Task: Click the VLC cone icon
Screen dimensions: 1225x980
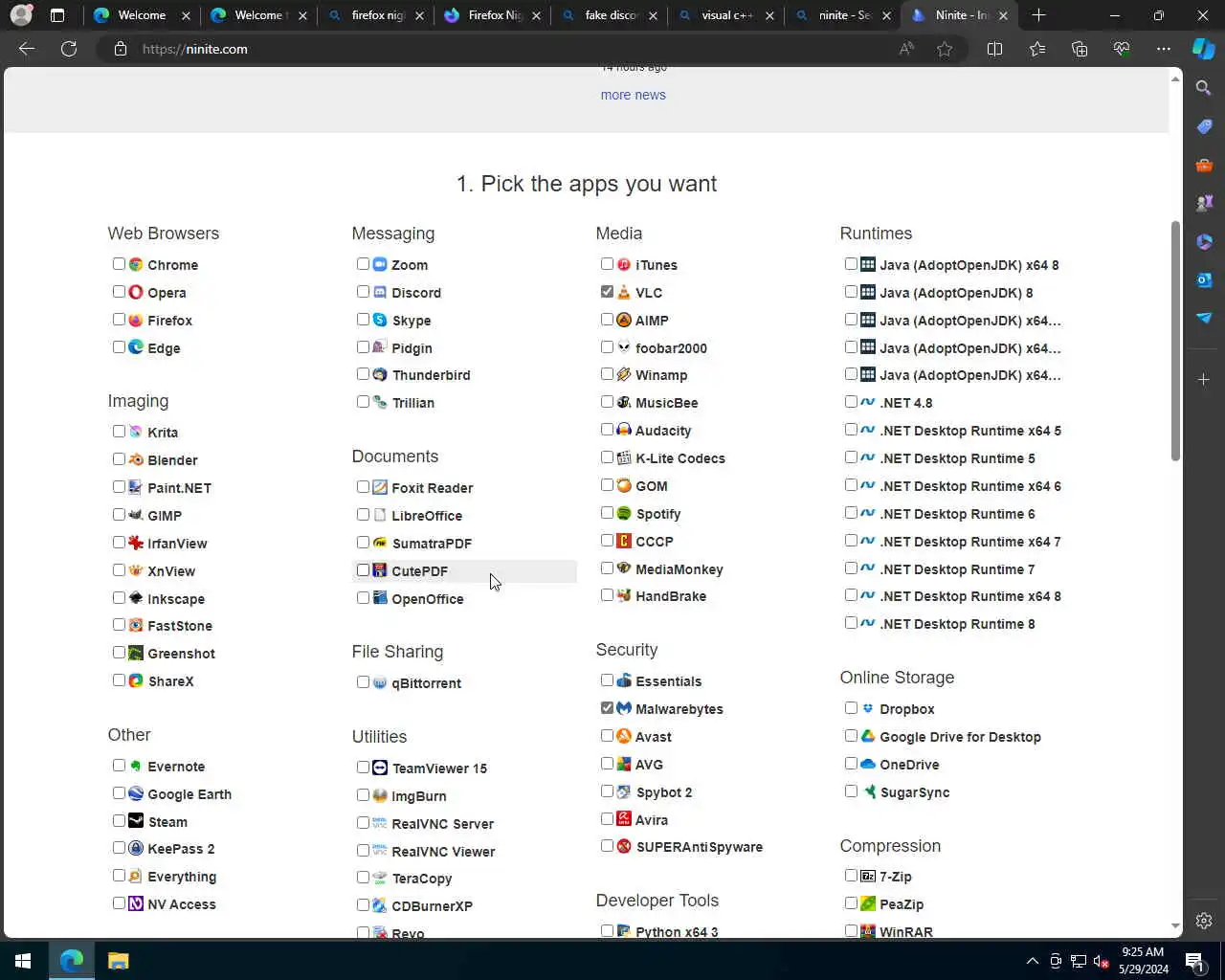Action: (624, 292)
